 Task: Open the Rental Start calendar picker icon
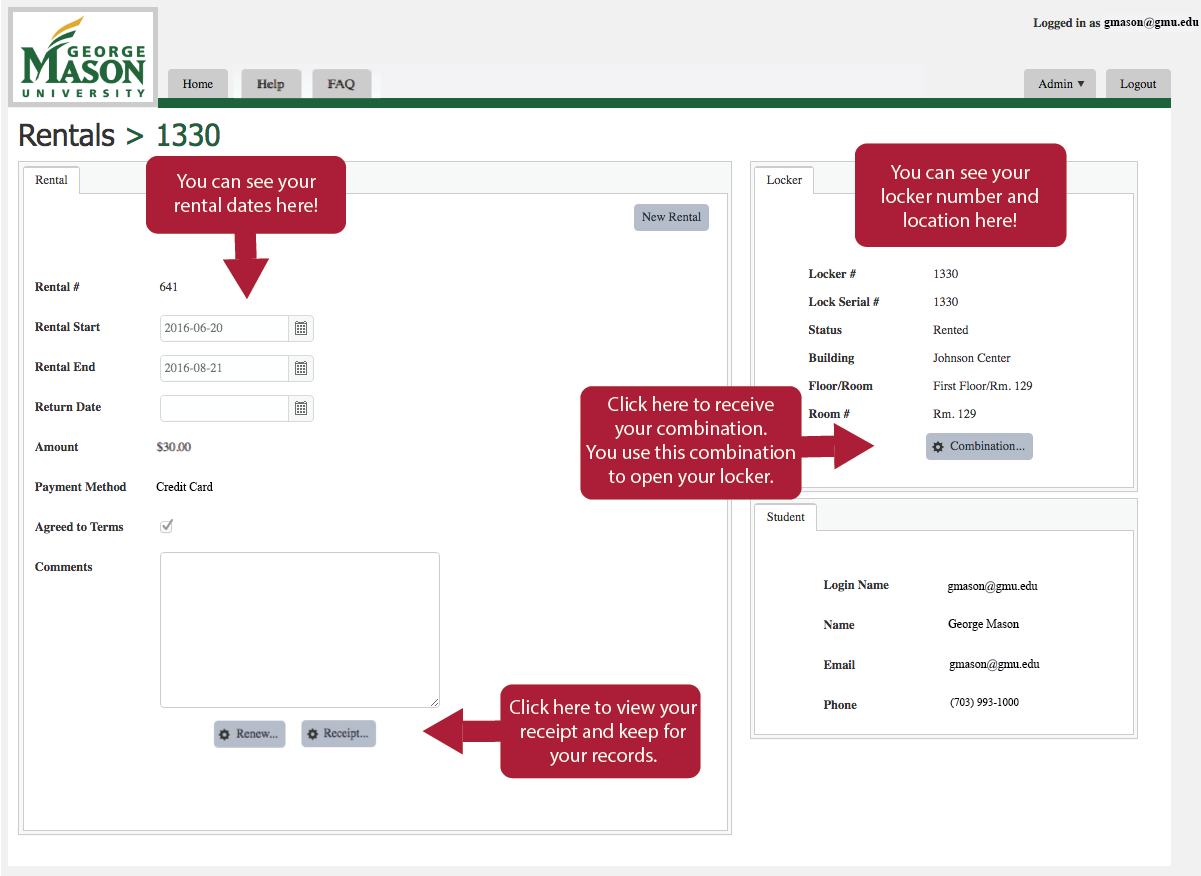tap(301, 328)
